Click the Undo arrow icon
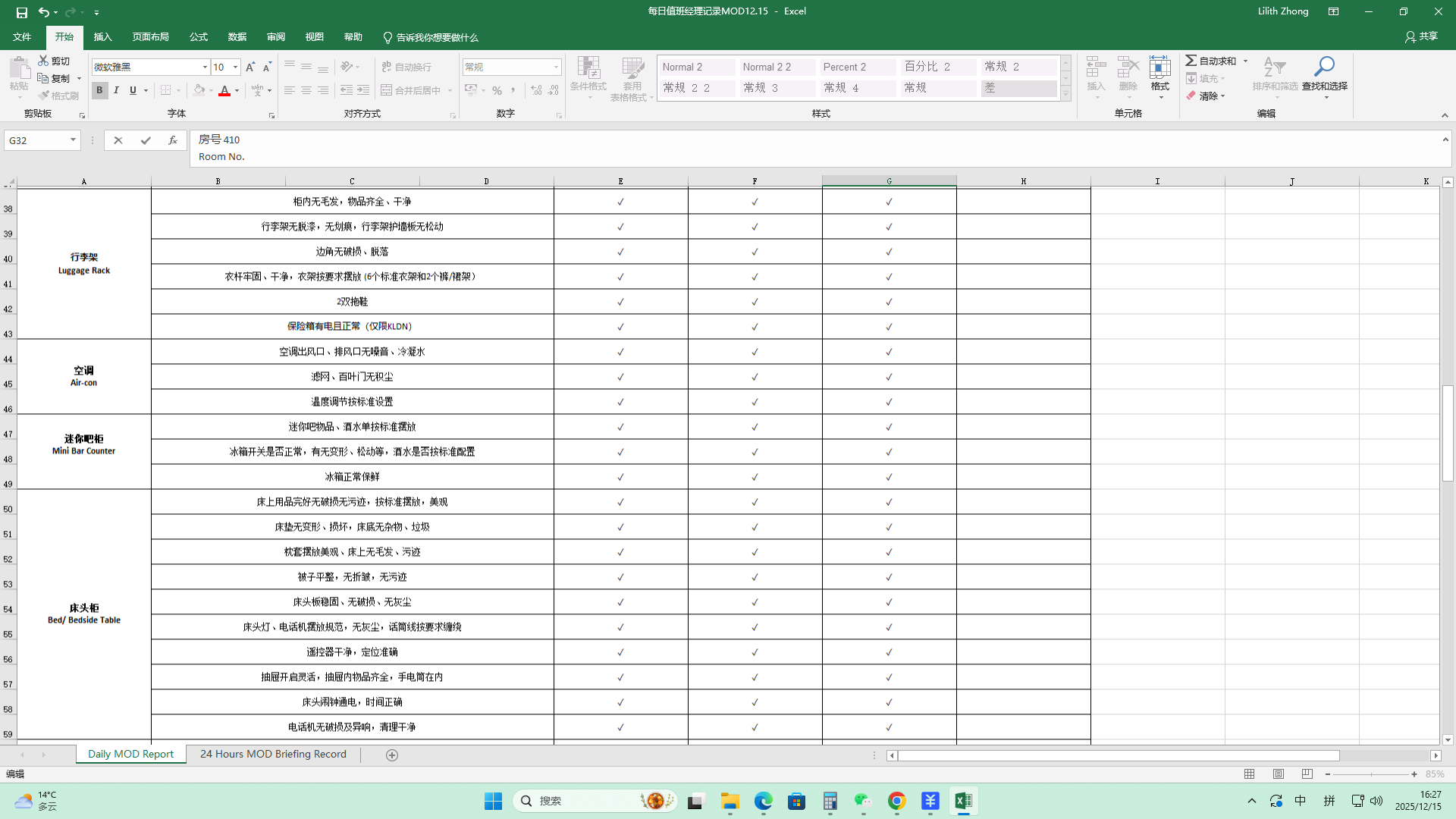The image size is (1456, 819). tap(44, 12)
